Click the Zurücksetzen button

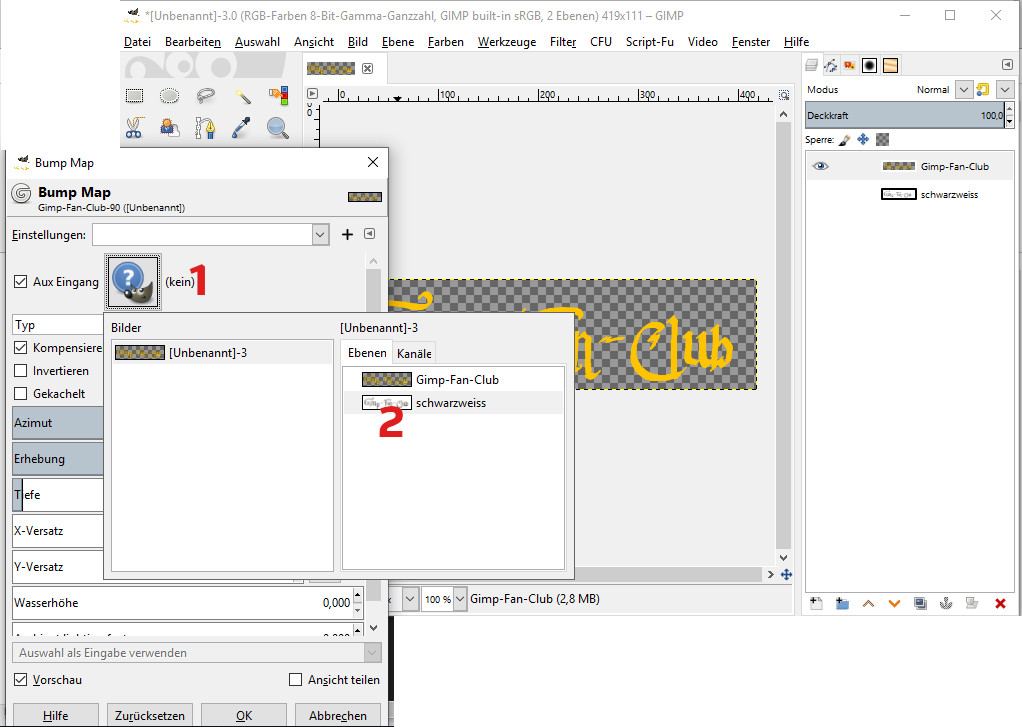[150, 715]
